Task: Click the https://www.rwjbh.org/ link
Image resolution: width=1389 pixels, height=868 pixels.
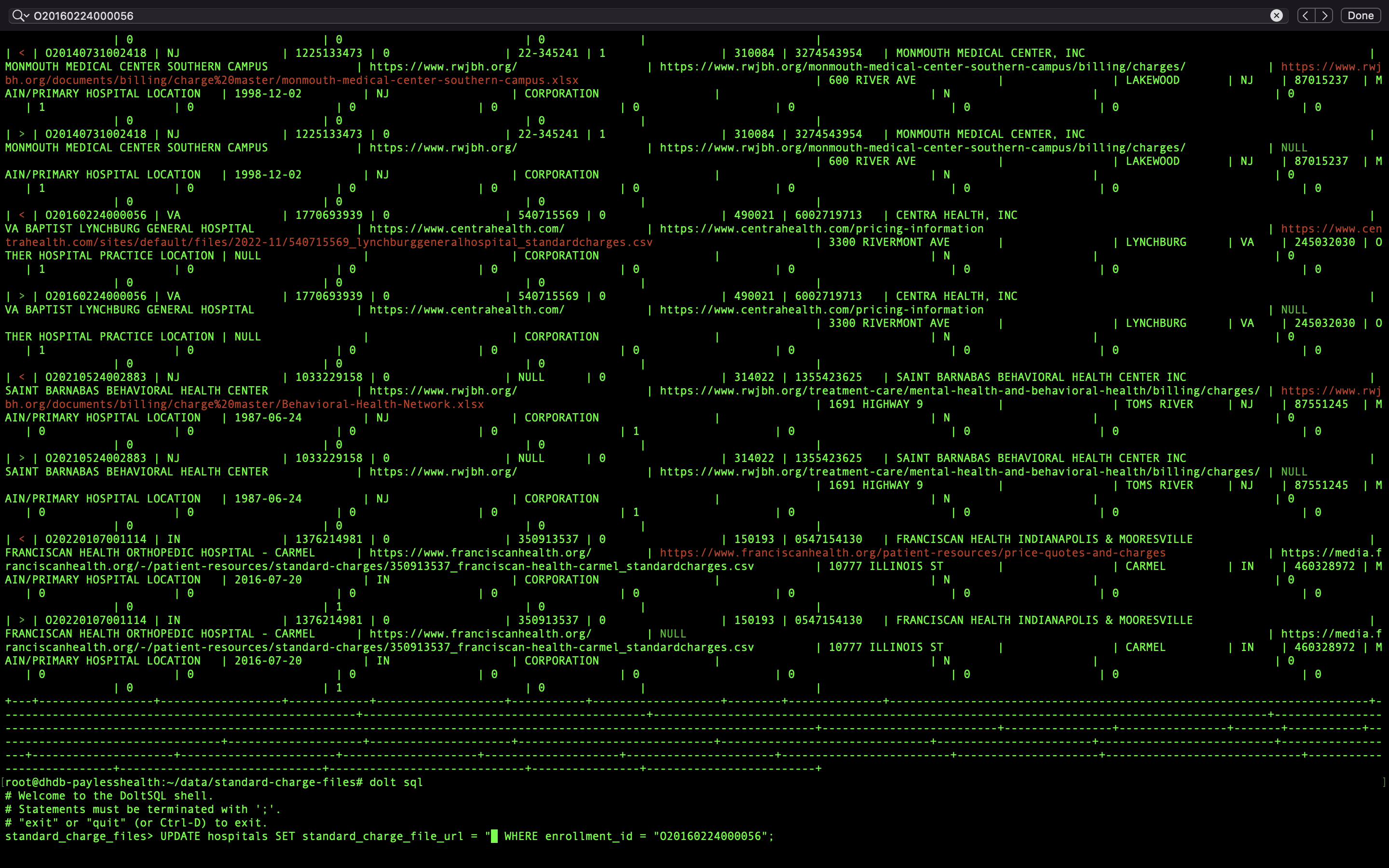Action: (x=442, y=66)
